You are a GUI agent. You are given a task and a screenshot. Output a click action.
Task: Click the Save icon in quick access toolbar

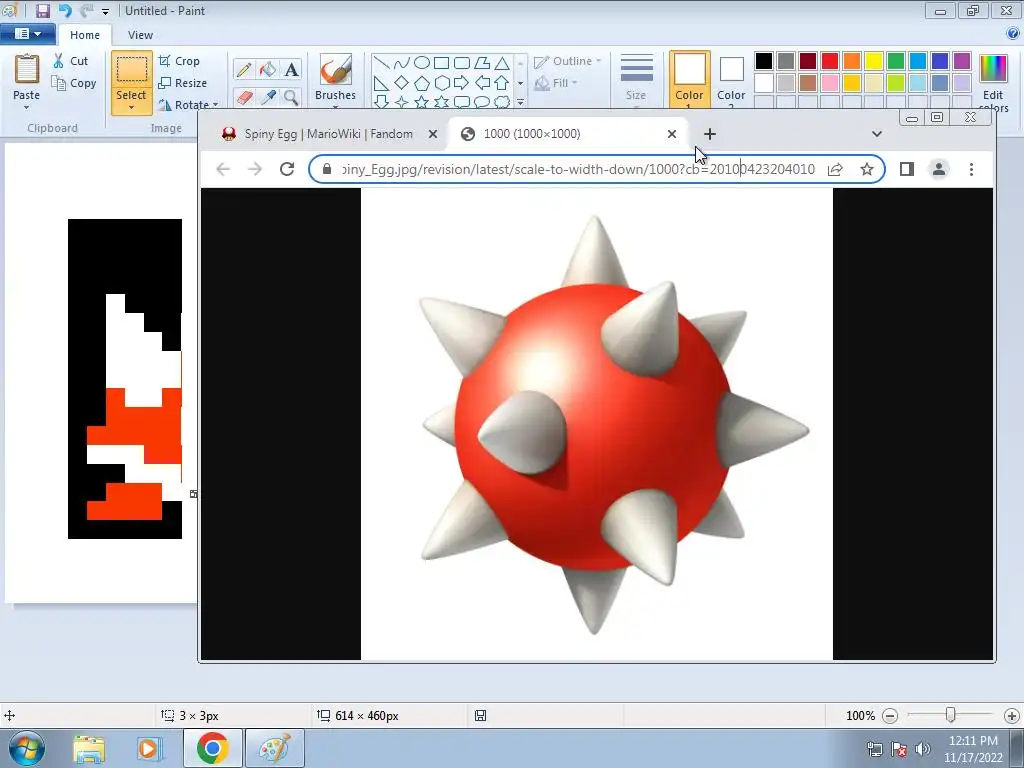tap(42, 10)
